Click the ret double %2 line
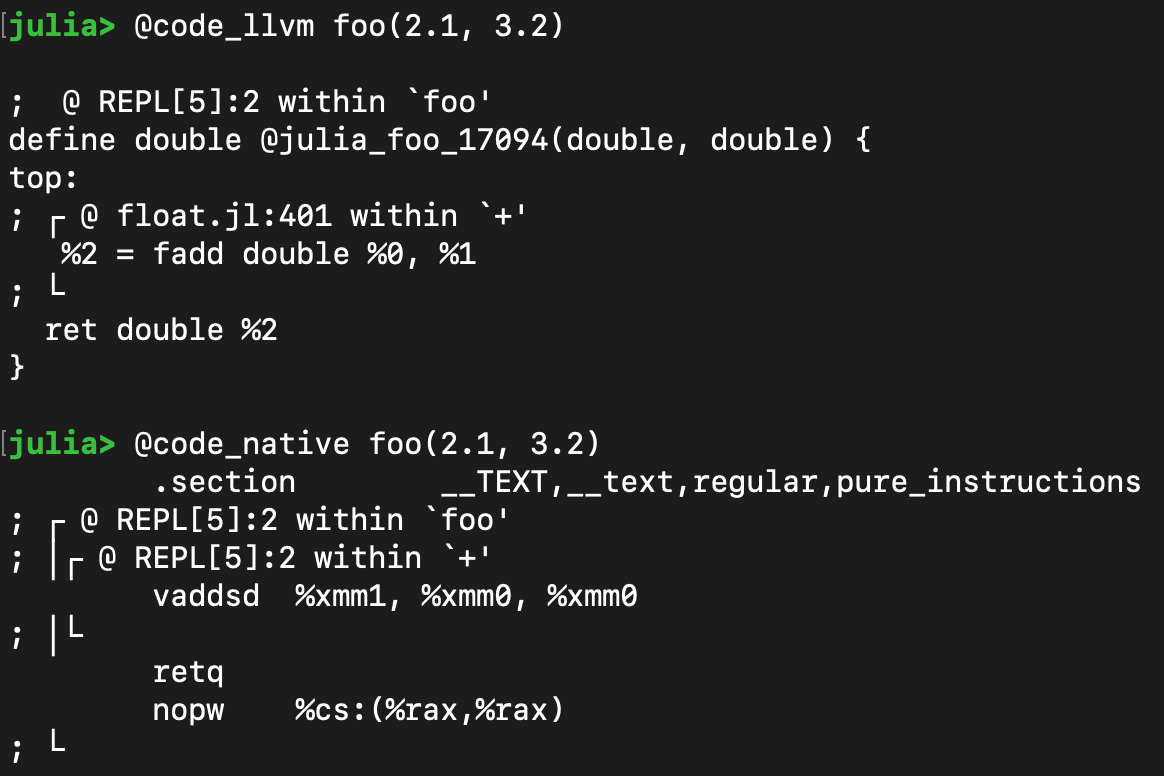The height and width of the screenshot is (776, 1164). [x=161, y=329]
